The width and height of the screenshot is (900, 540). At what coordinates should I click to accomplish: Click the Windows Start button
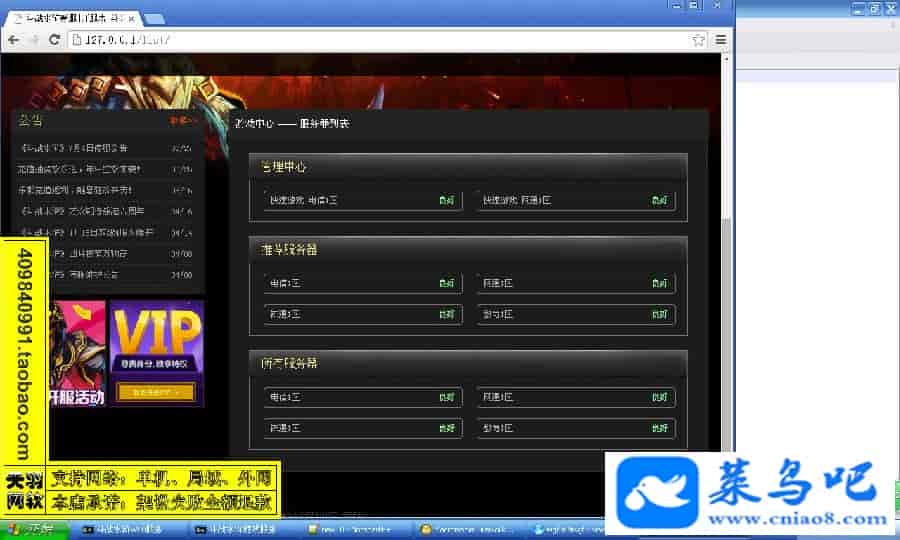(x=34, y=529)
